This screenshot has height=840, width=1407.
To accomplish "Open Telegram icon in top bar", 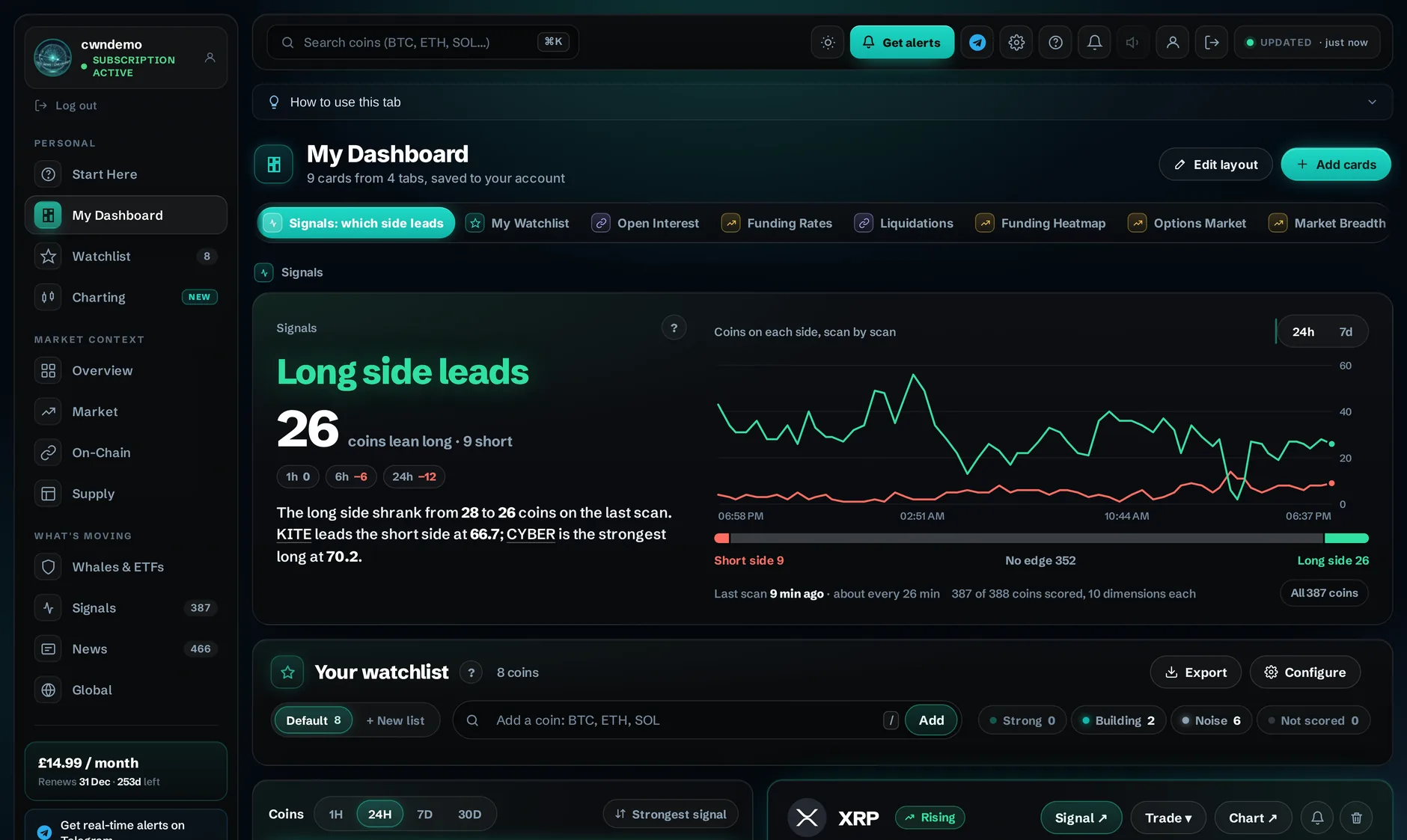I will click(977, 43).
